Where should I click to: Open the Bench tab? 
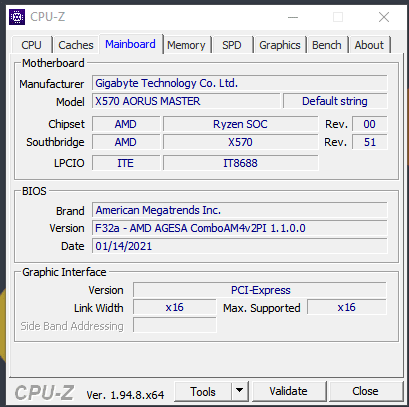(x=327, y=45)
